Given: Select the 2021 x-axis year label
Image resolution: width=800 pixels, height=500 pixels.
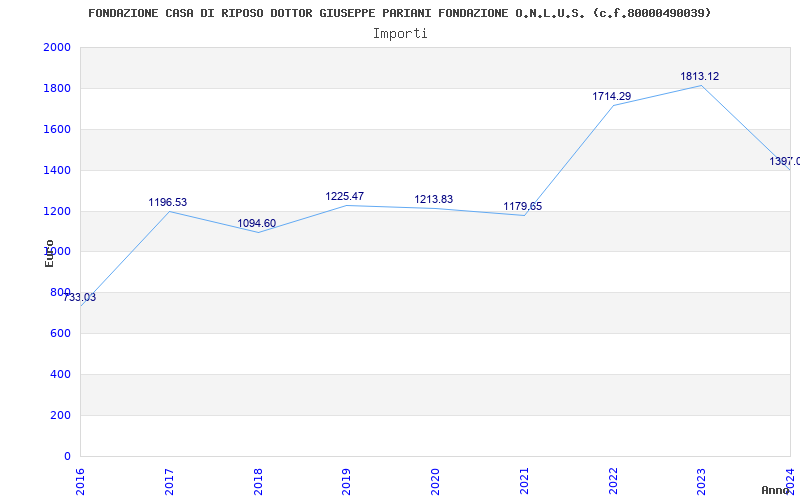Looking at the screenshot, I should (524, 482).
